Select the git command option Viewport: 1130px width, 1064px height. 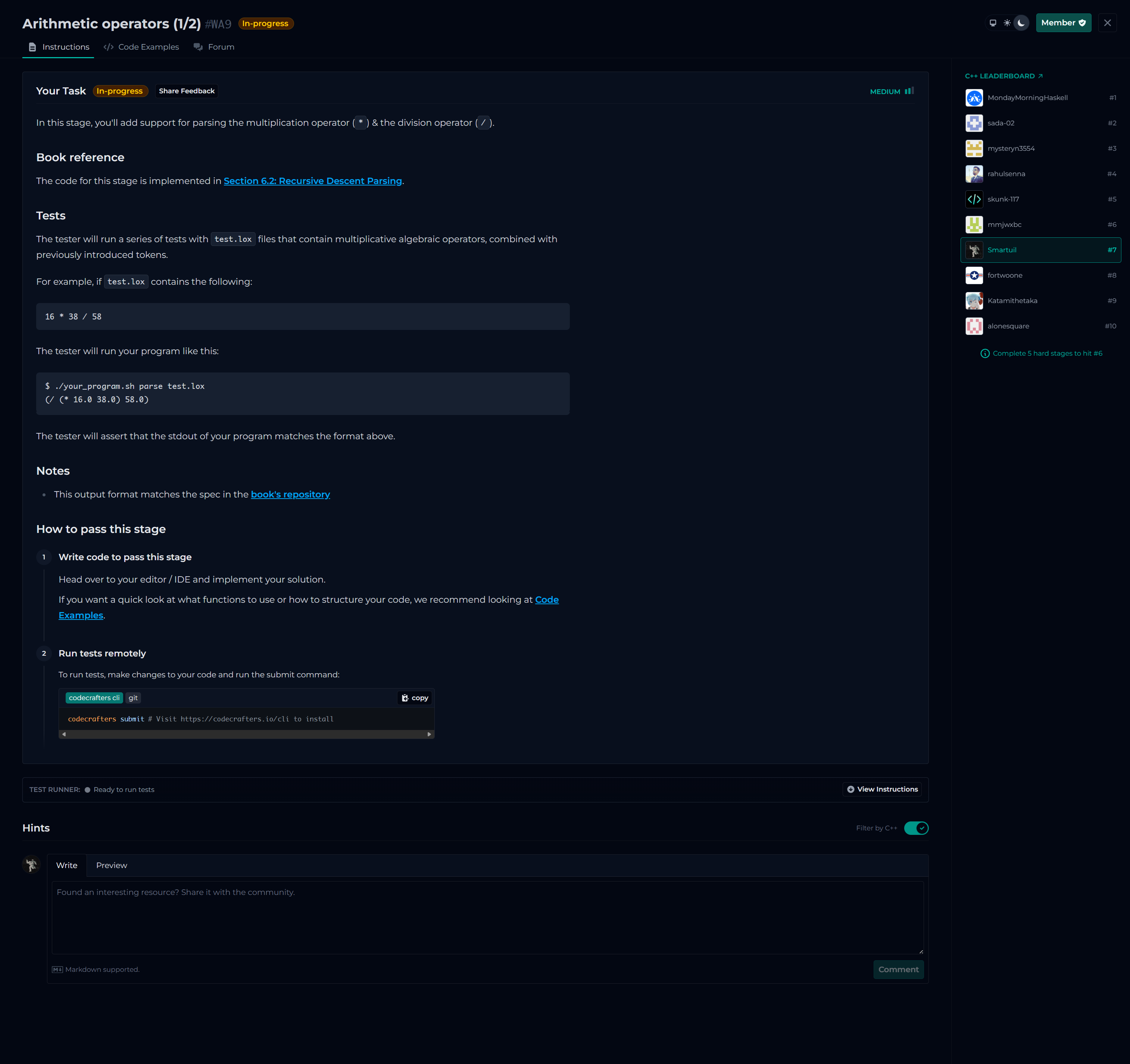133,698
